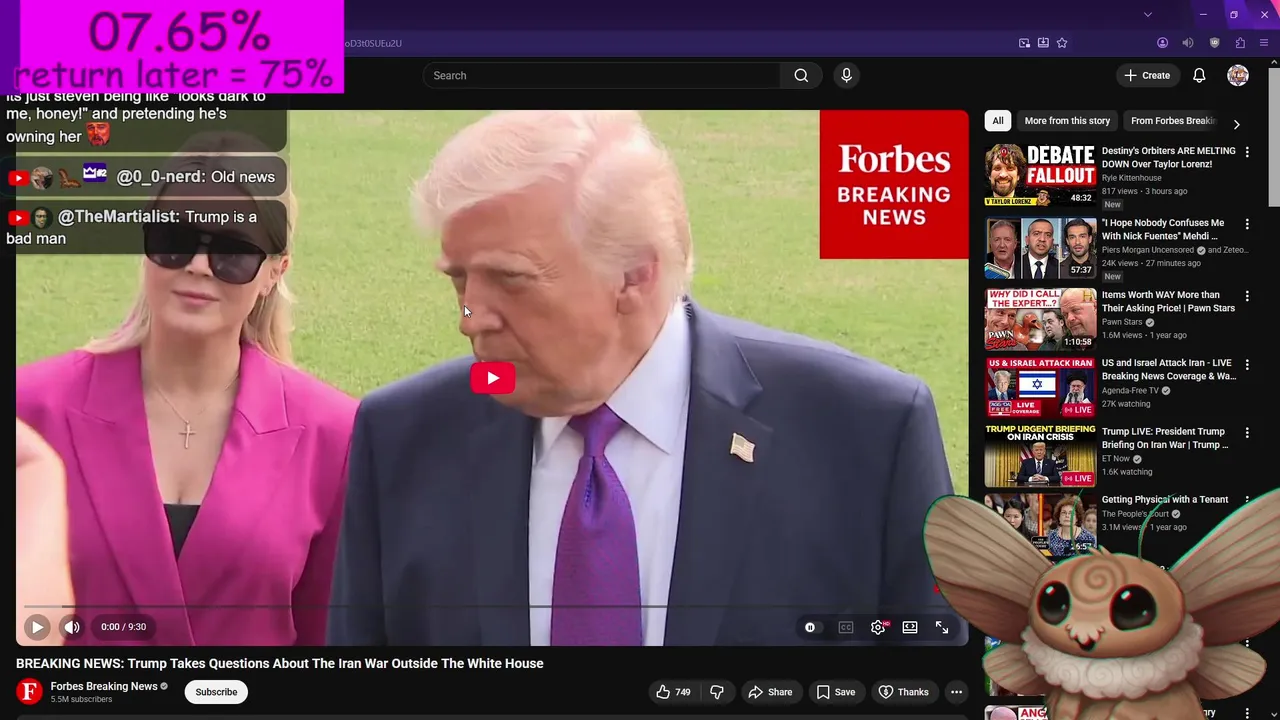The height and width of the screenshot is (720, 1280).
Task: Open the browser extensions puzzle icon
Action: 1240,43
